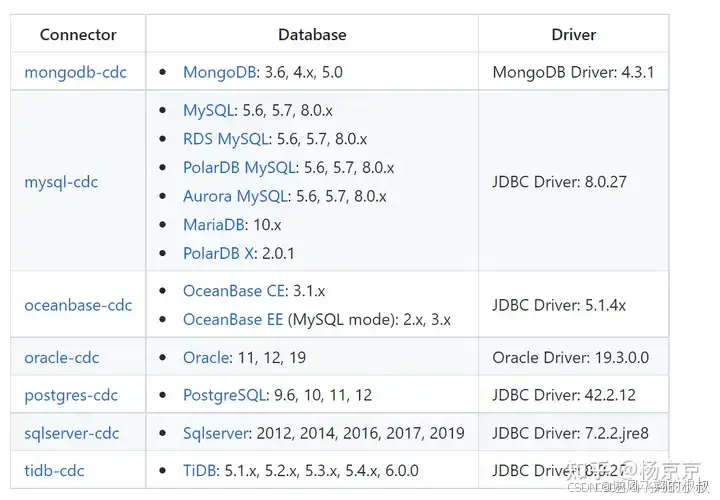720x500 pixels.
Task: Select Sqlserver versions 2012 through 2019
Action: tap(360, 433)
